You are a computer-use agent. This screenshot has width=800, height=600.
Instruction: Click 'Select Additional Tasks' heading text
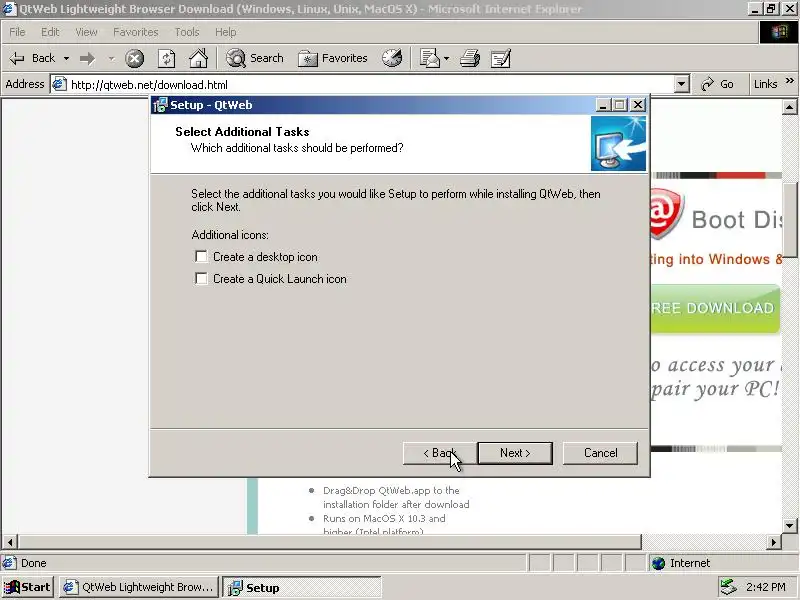tap(242, 132)
